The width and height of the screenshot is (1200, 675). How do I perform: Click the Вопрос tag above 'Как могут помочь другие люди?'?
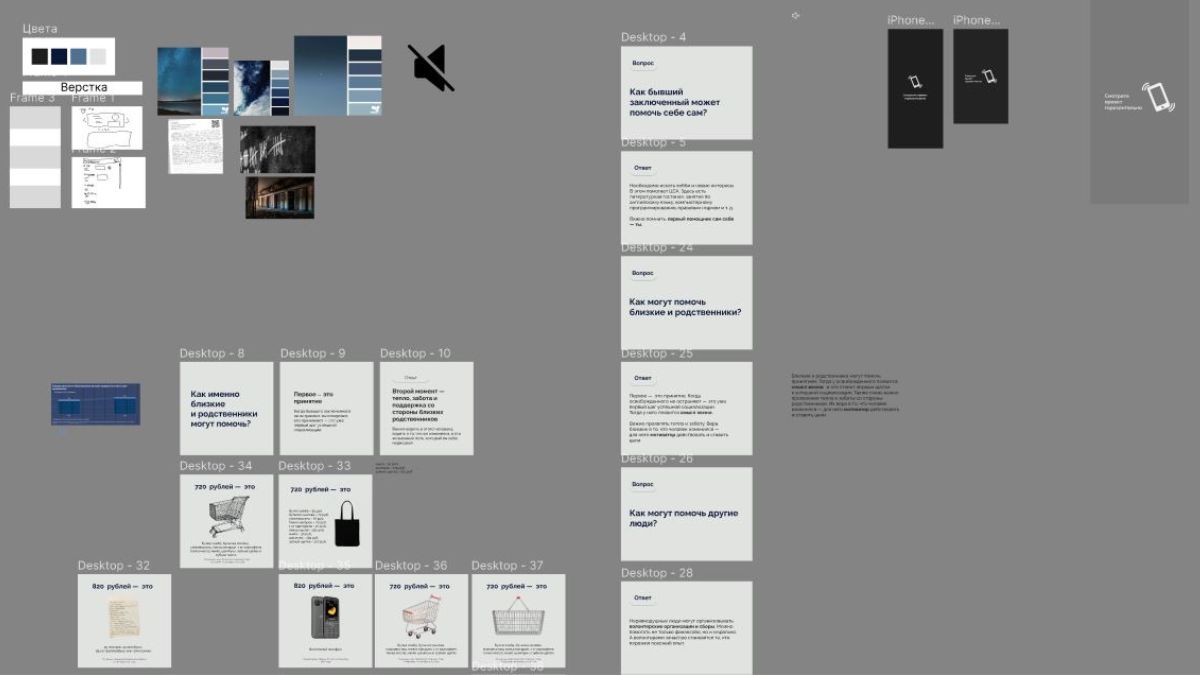point(643,484)
